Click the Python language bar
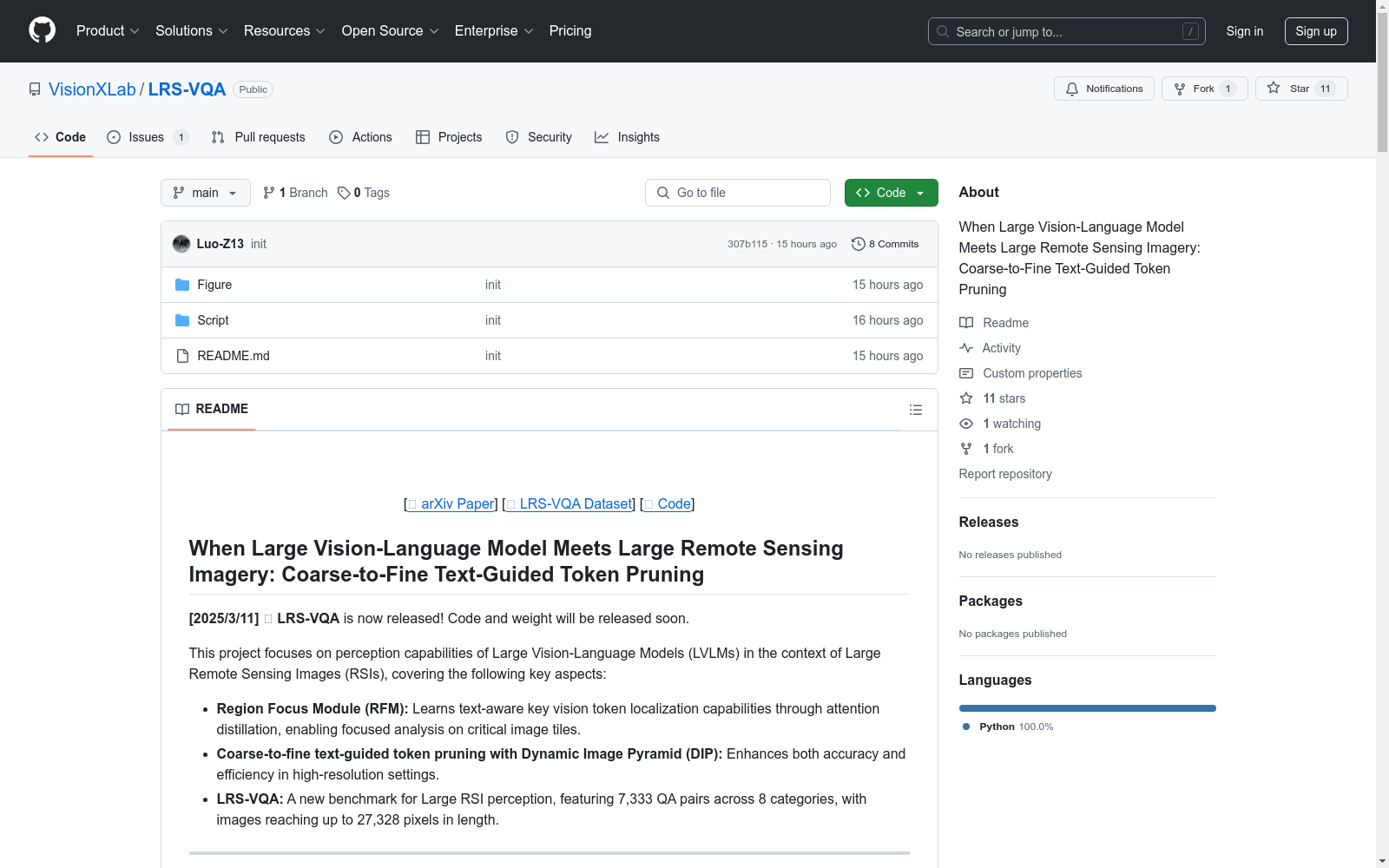Image resolution: width=1389 pixels, height=868 pixels. [1088, 708]
